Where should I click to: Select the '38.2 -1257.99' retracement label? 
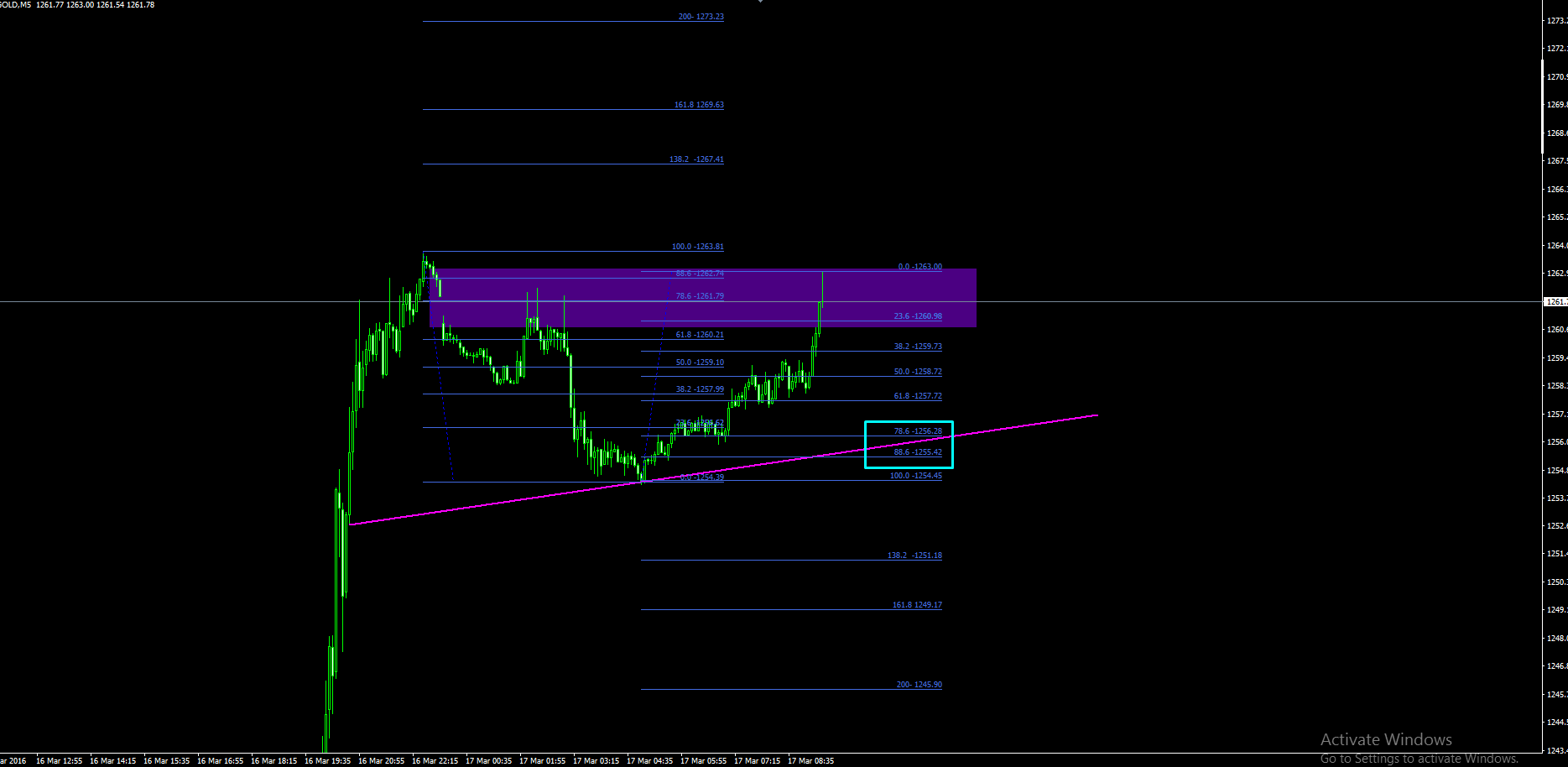click(700, 389)
